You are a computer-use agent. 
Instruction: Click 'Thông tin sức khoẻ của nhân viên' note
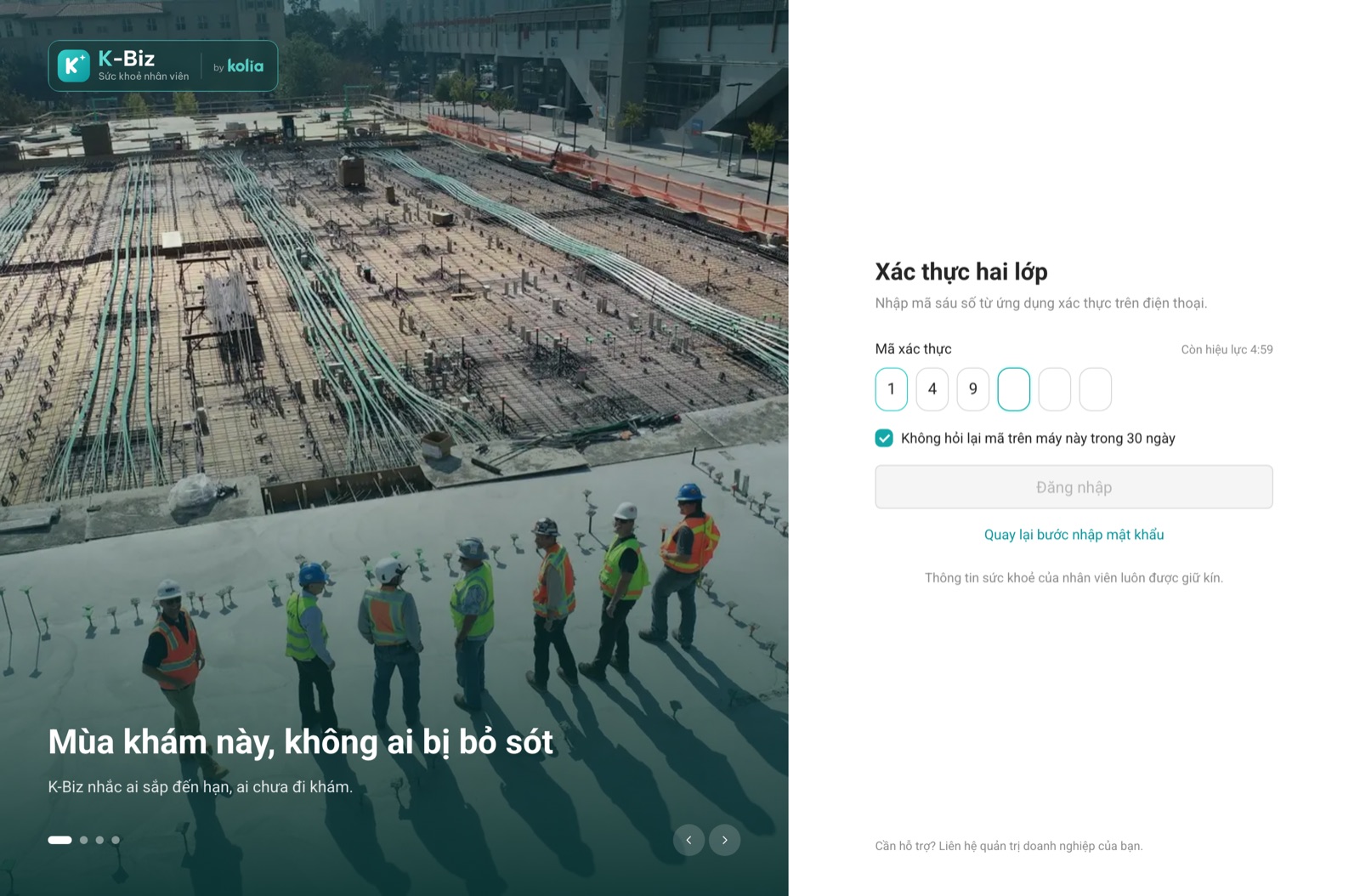(x=1074, y=578)
